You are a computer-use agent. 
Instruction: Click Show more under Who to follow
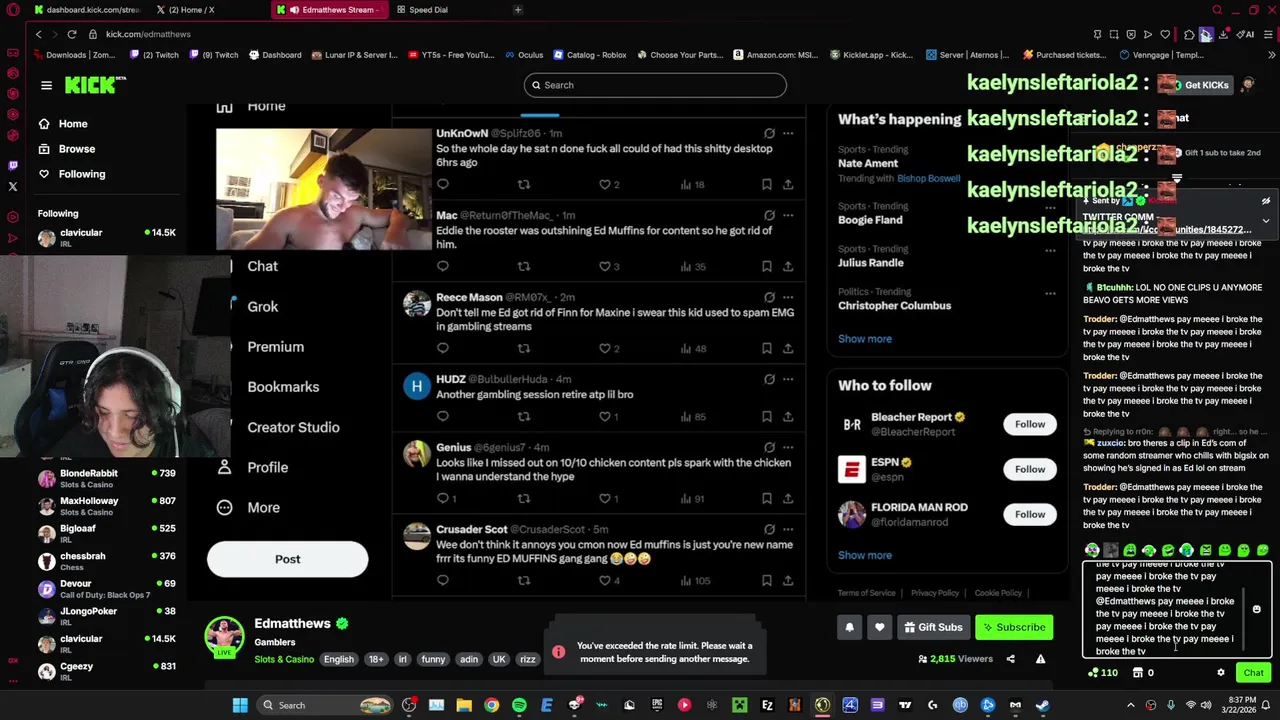tap(864, 555)
